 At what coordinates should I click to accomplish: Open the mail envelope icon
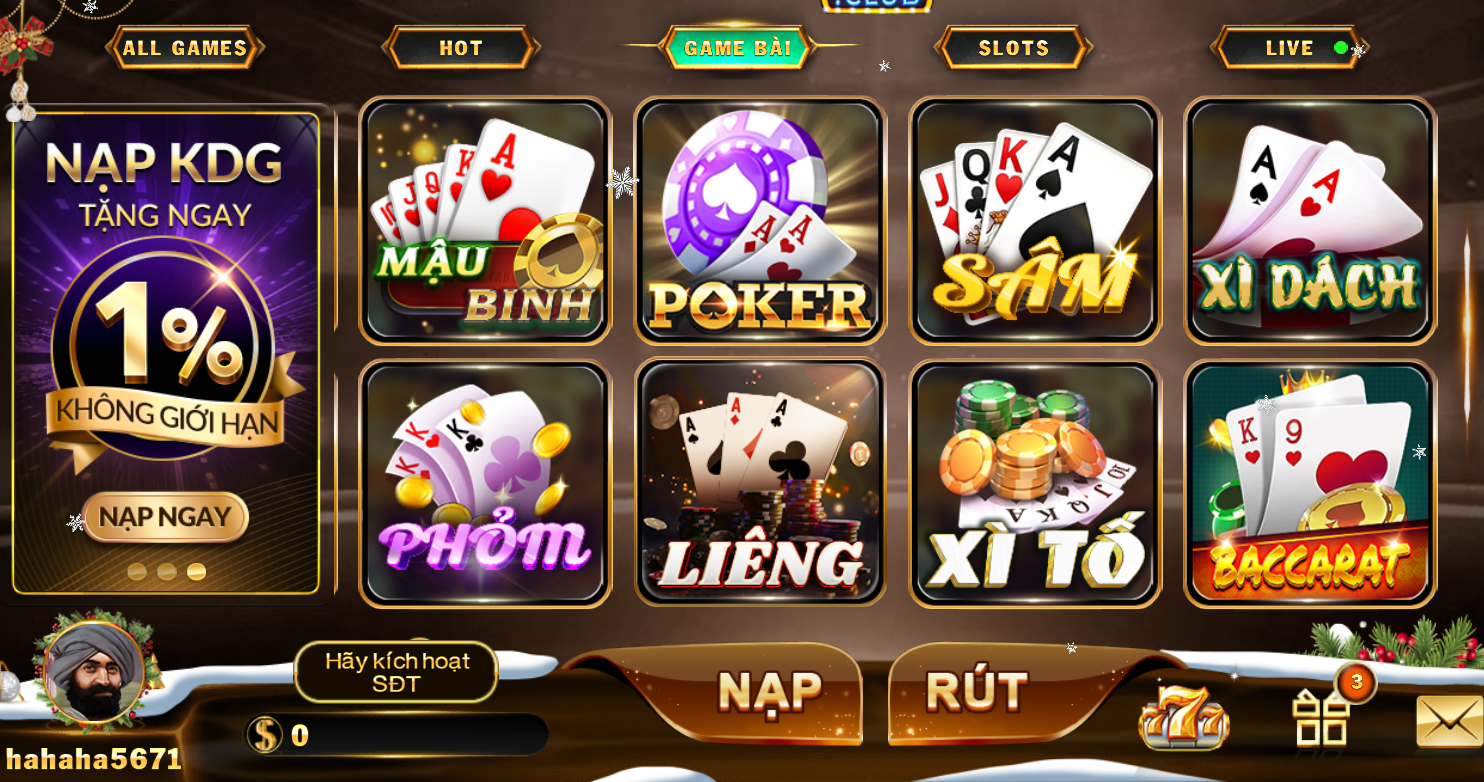[x=1450, y=721]
